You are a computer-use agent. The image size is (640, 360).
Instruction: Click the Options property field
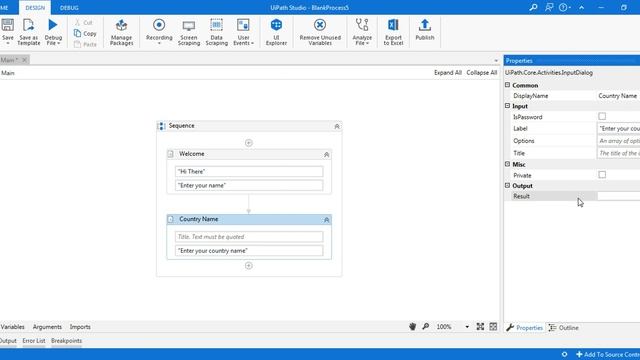618,140
